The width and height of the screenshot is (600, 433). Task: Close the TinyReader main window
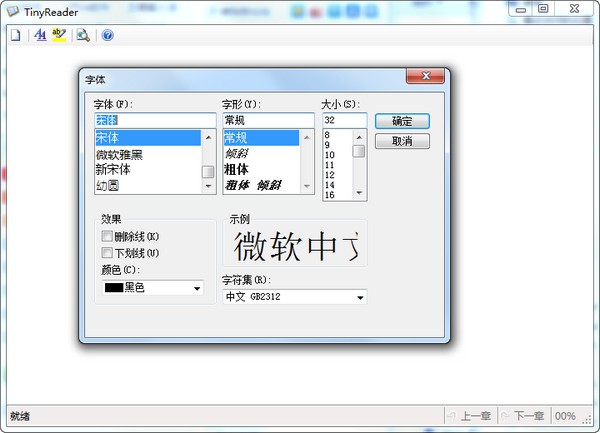pyautogui.click(x=574, y=8)
